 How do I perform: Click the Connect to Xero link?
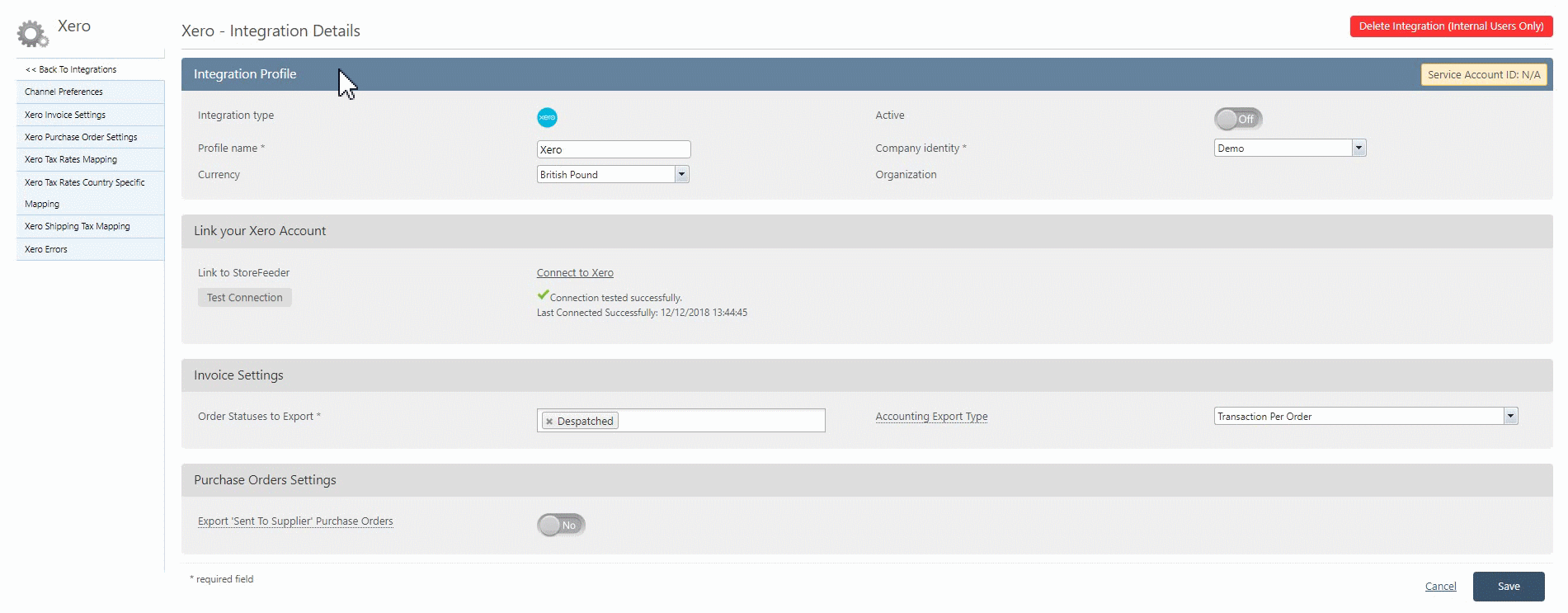click(x=575, y=273)
